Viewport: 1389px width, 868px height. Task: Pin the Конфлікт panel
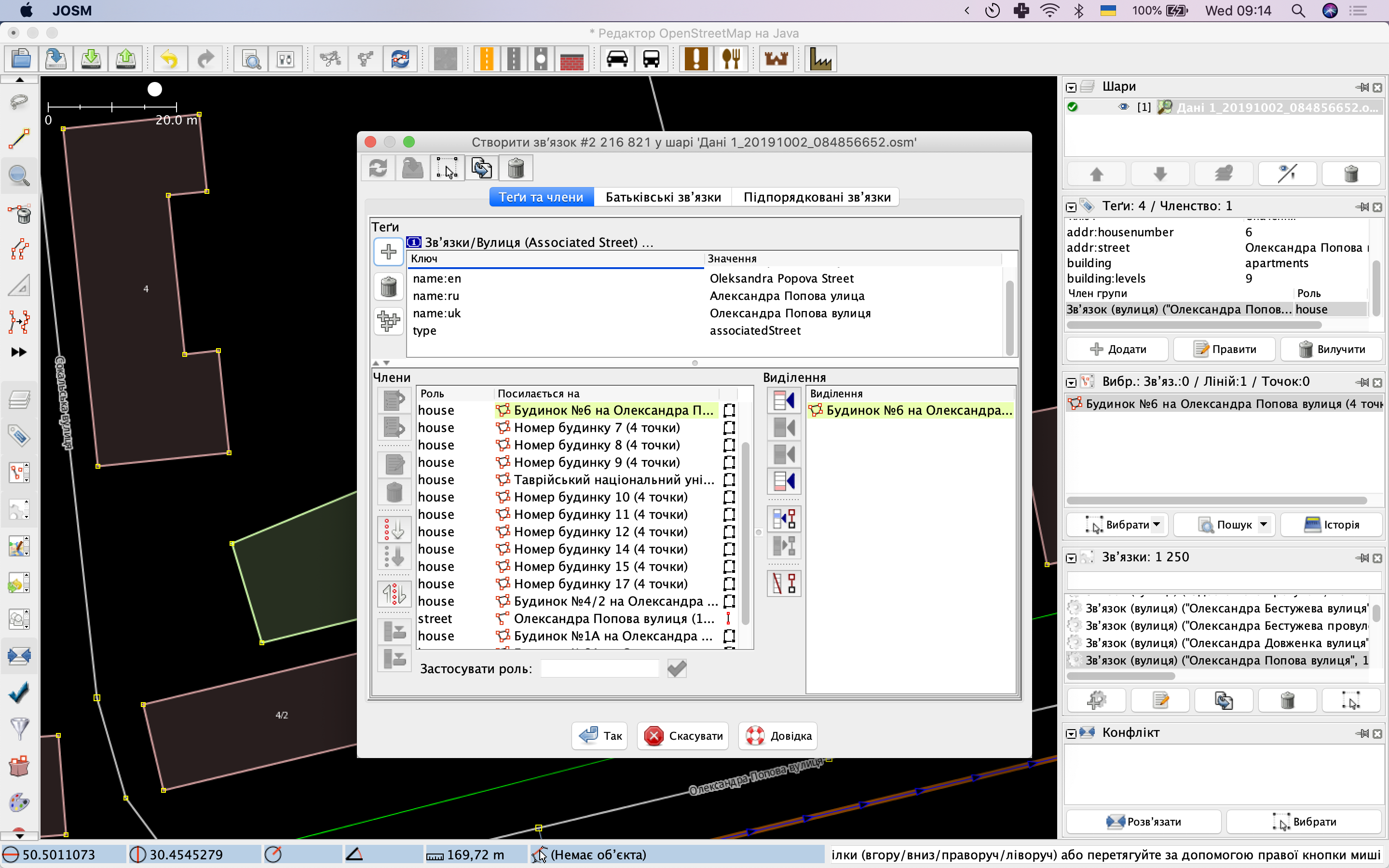pos(1362,733)
